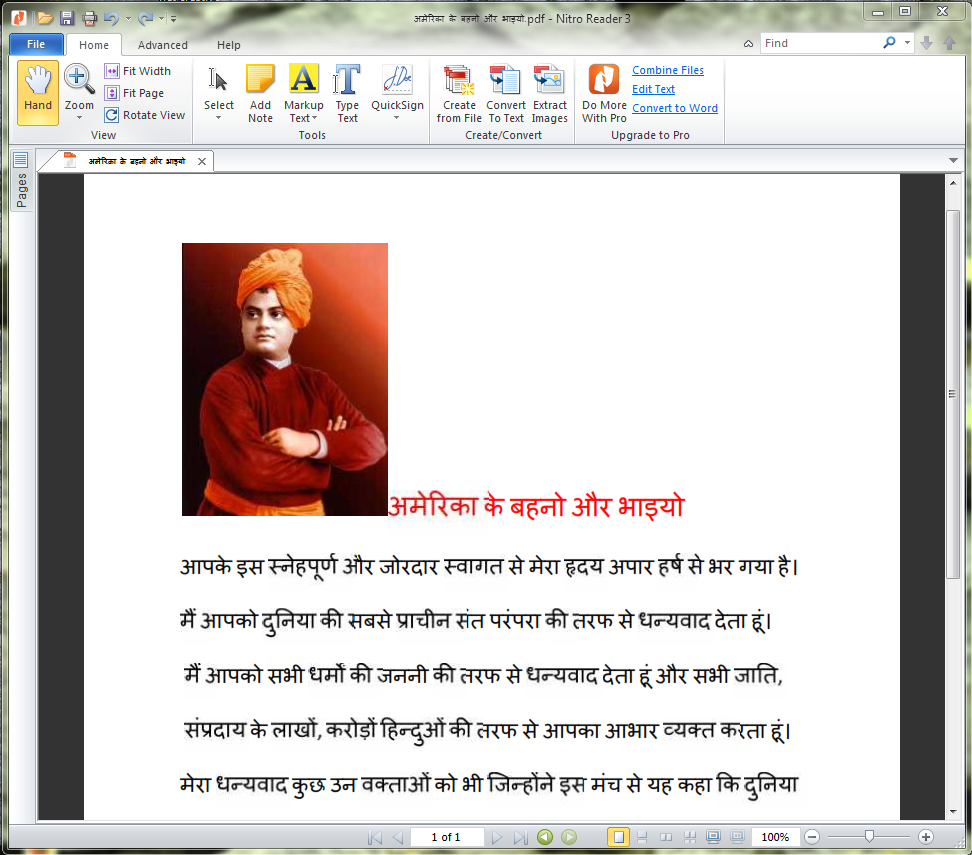Click the Convert to Word link
This screenshot has height=855, width=972.
(x=675, y=108)
